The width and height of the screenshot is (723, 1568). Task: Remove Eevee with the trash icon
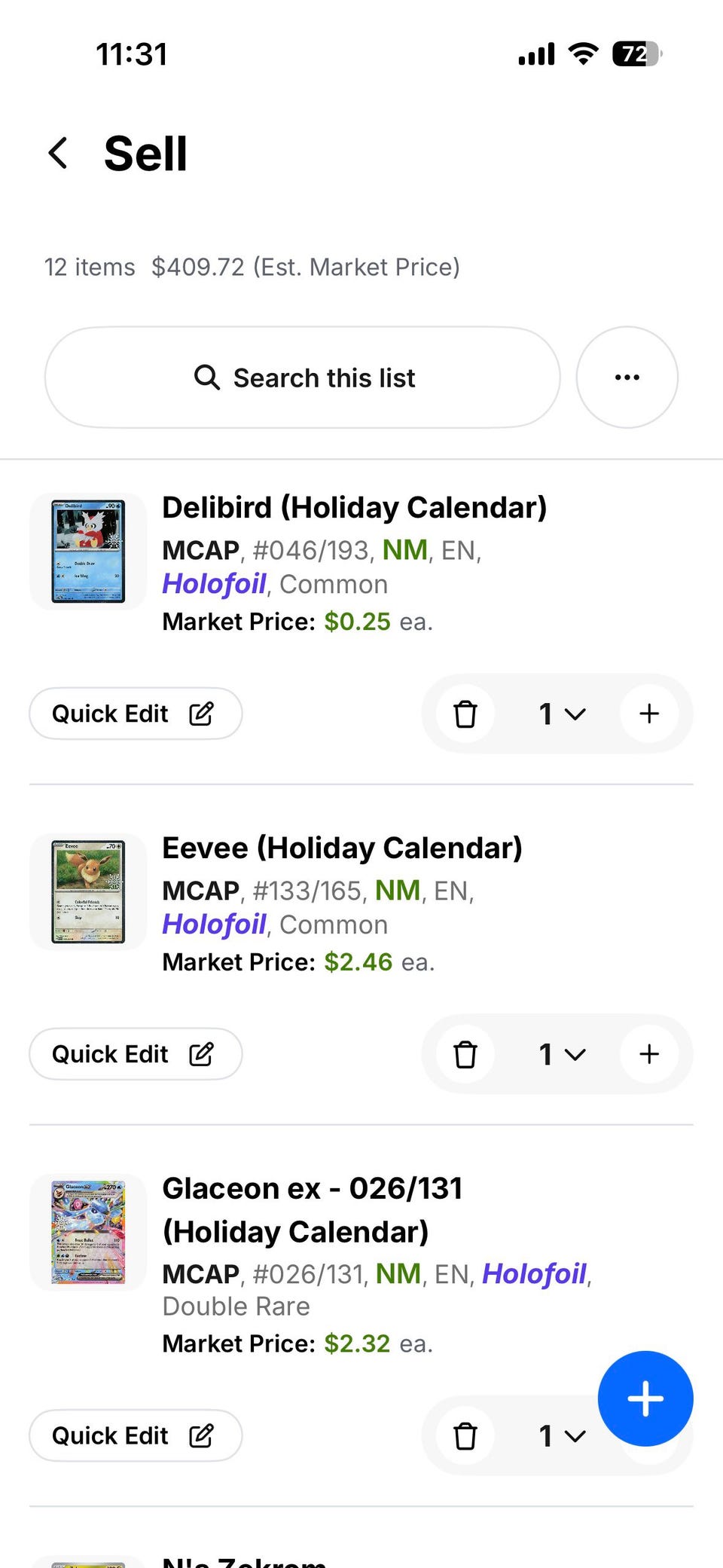click(x=465, y=1054)
